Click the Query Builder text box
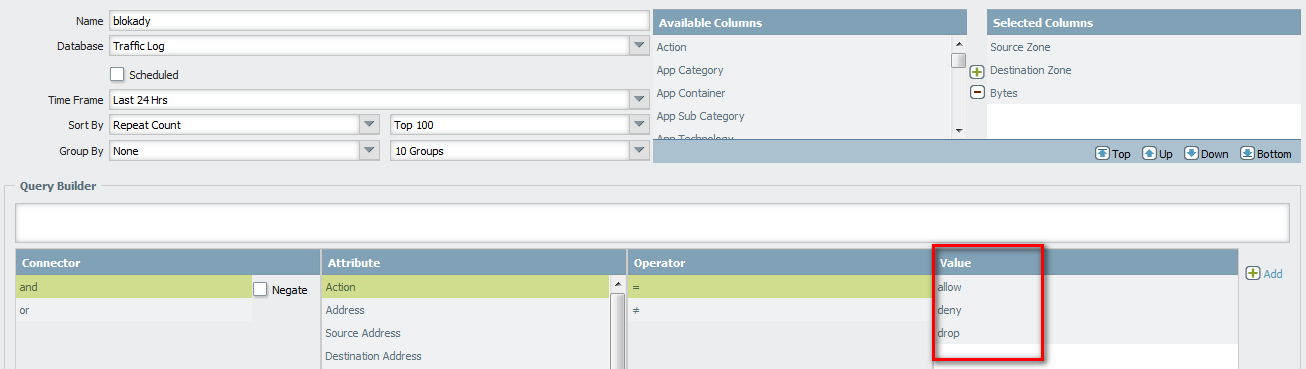 (652, 223)
